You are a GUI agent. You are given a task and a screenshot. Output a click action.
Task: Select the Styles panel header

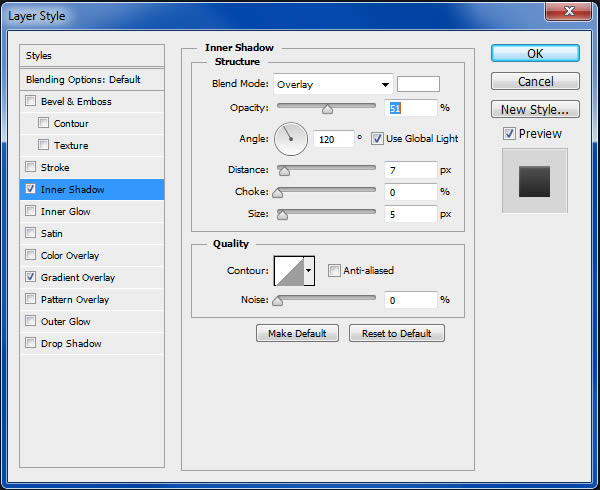click(x=92, y=56)
